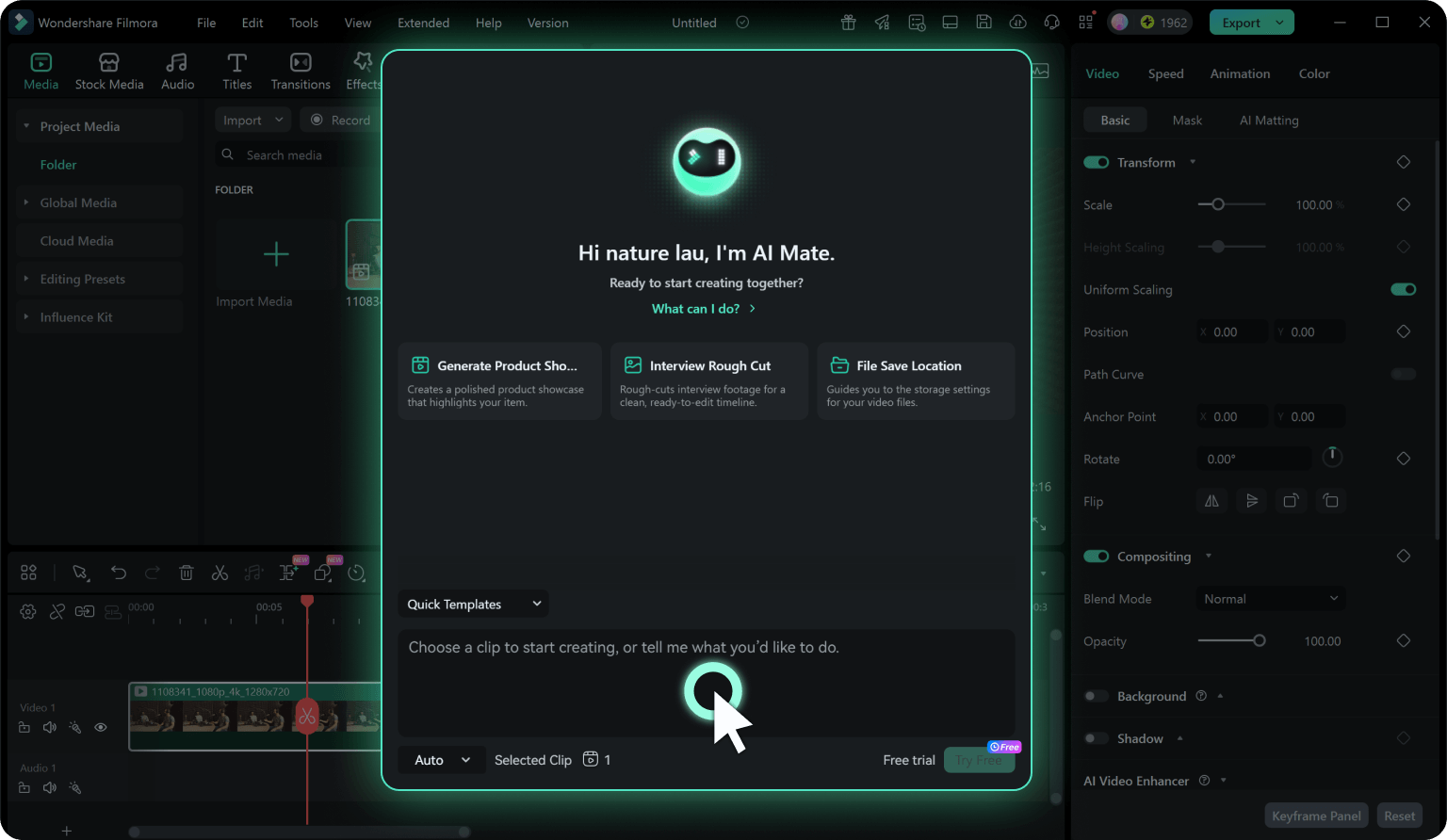Click the user avatar picture
Viewport: 1447px width, 840px height.
[1119, 23]
